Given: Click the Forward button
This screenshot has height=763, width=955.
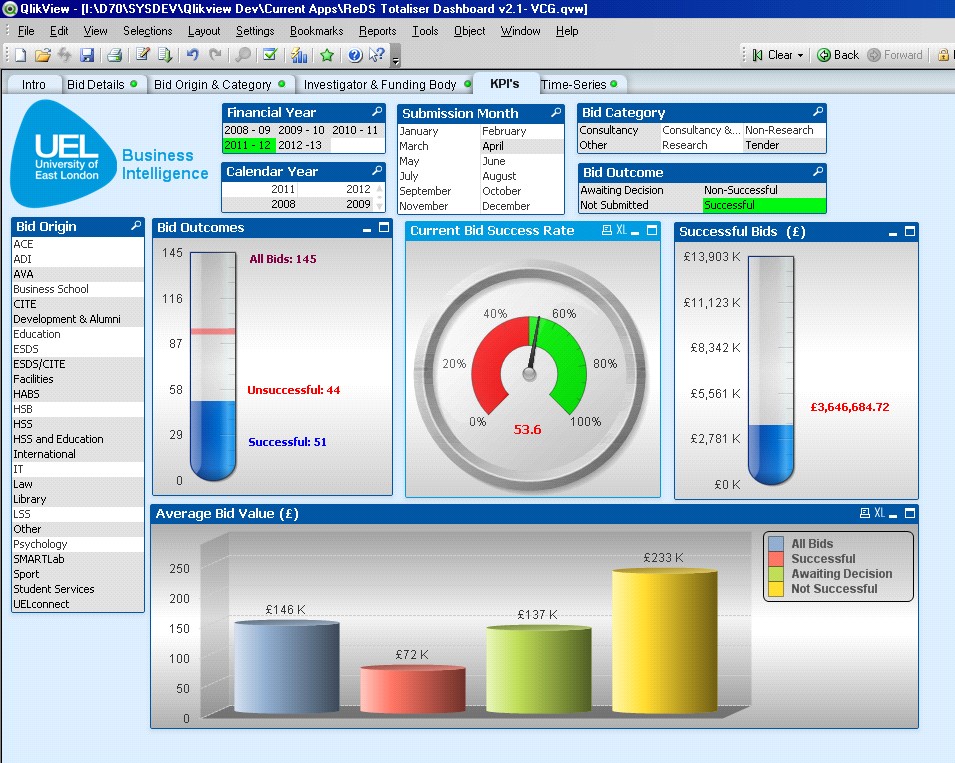Looking at the screenshot, I should tap(895, 55).
